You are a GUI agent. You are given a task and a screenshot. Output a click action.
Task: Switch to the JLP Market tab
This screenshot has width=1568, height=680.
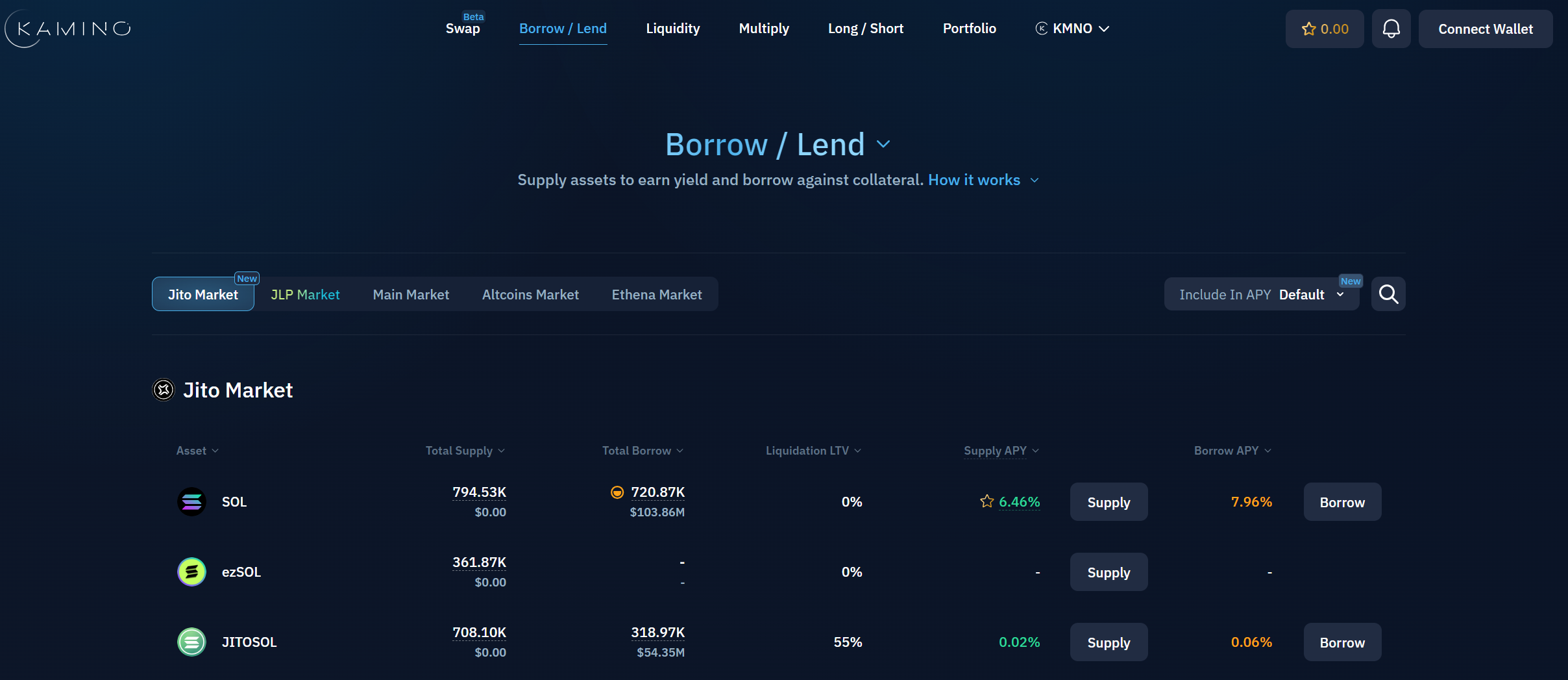(305, 294)
